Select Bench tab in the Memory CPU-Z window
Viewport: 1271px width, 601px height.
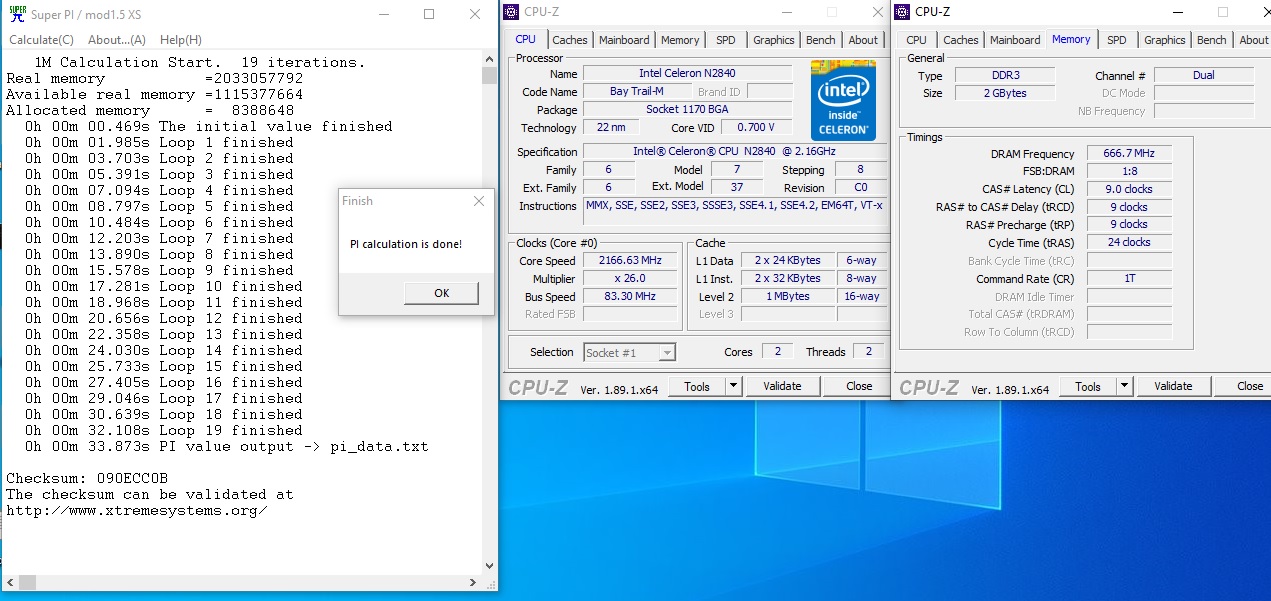coord(1212,40)
